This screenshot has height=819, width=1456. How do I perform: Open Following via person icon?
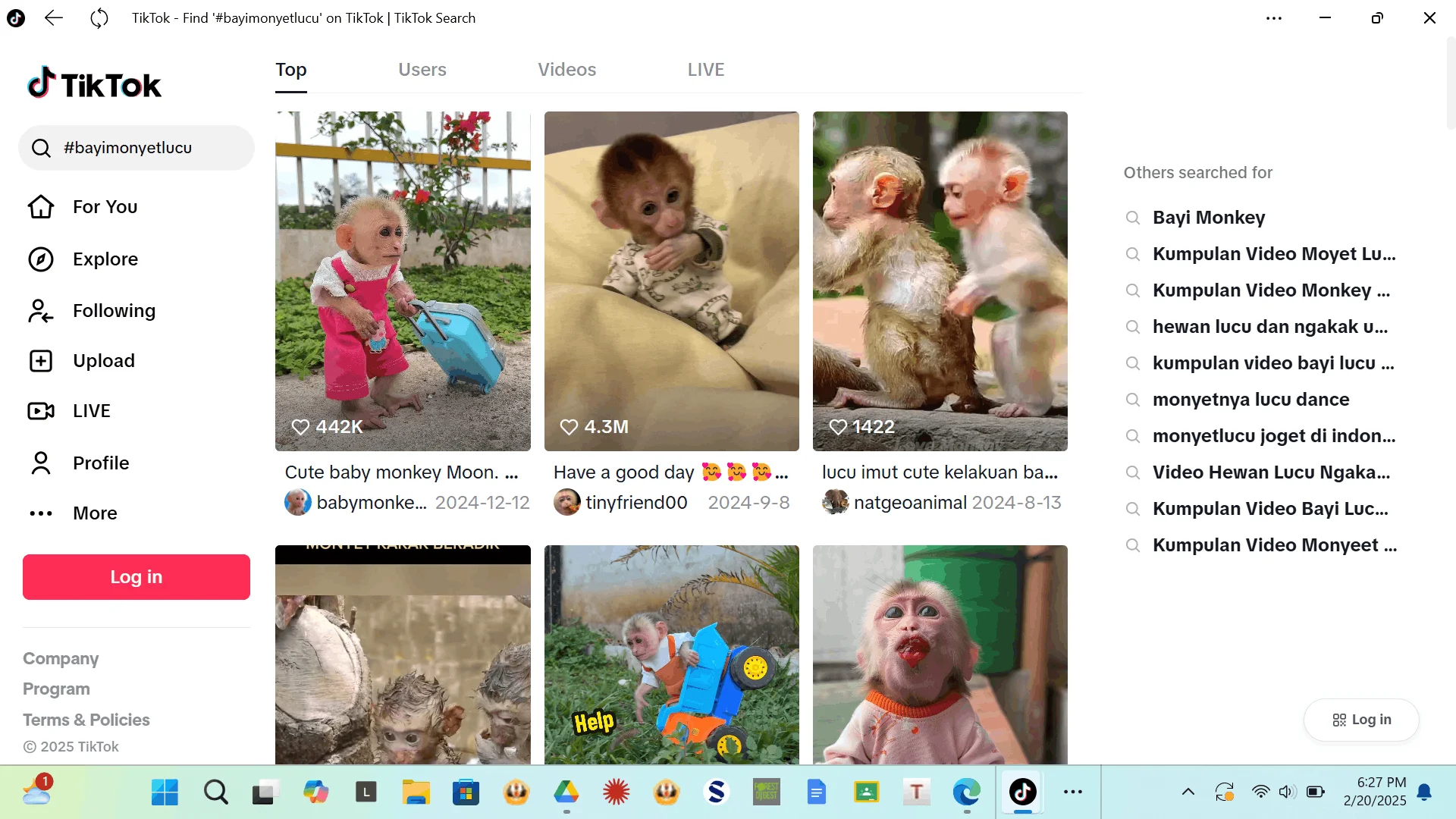pos(41,311)
